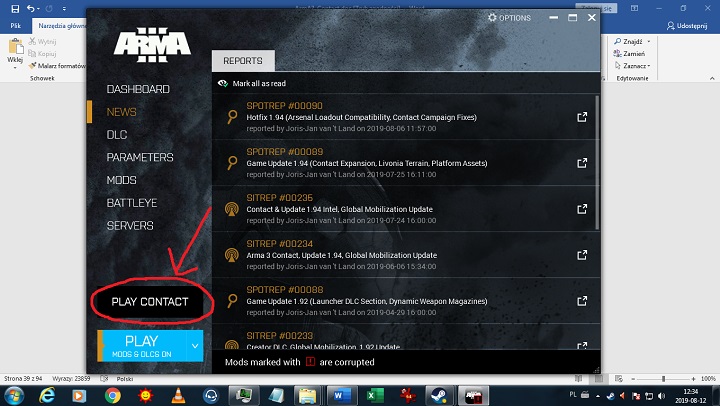The image size is (720, 406).
Task: Click the Arma III logo
Action: tap(152, 45)
